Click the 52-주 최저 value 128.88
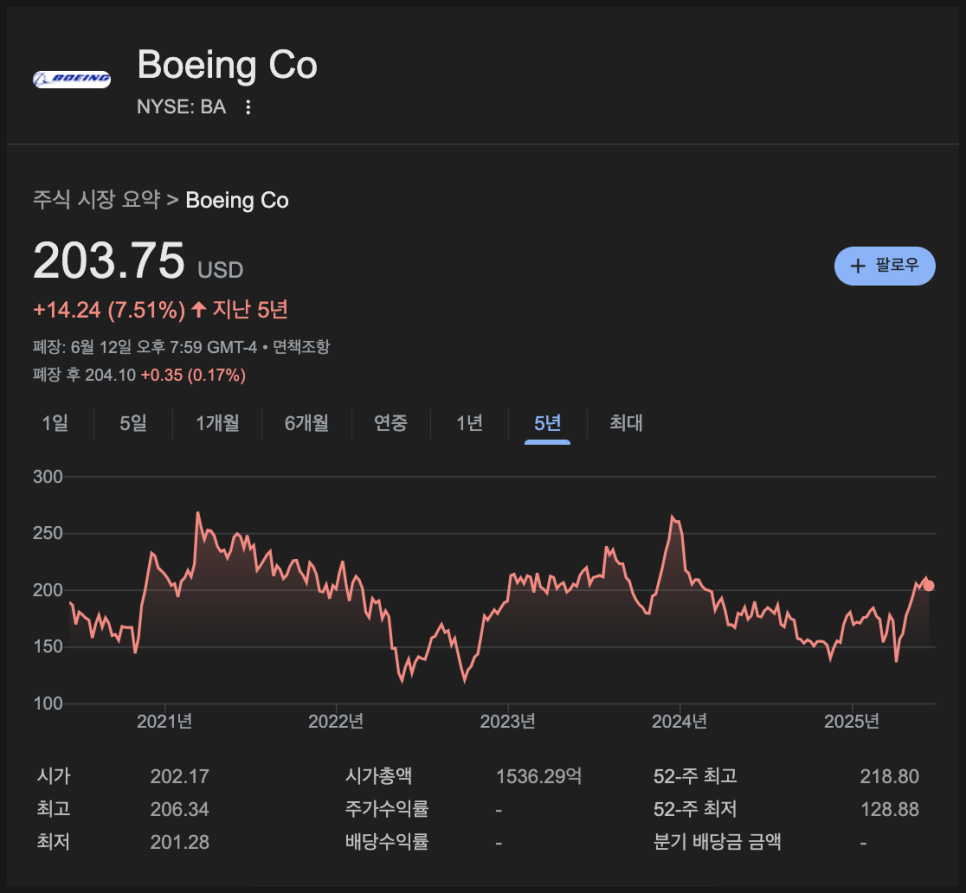 click(x=889, y=809)
